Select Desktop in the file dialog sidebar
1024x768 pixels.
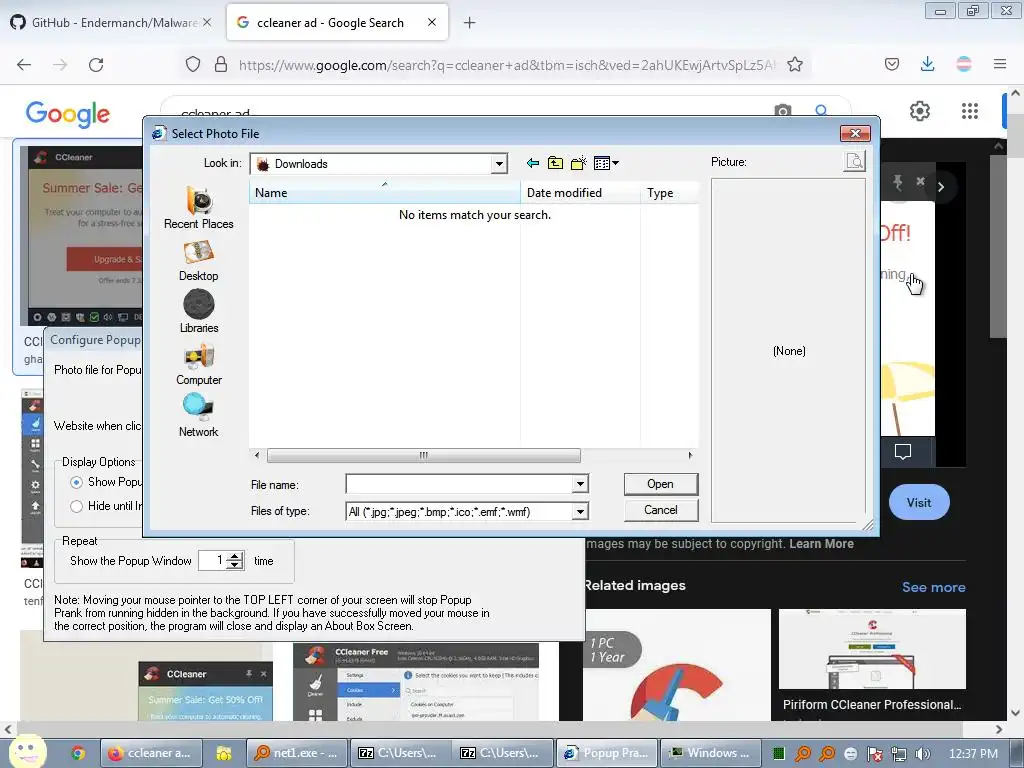pyautogui.click(x=199, y=261)
